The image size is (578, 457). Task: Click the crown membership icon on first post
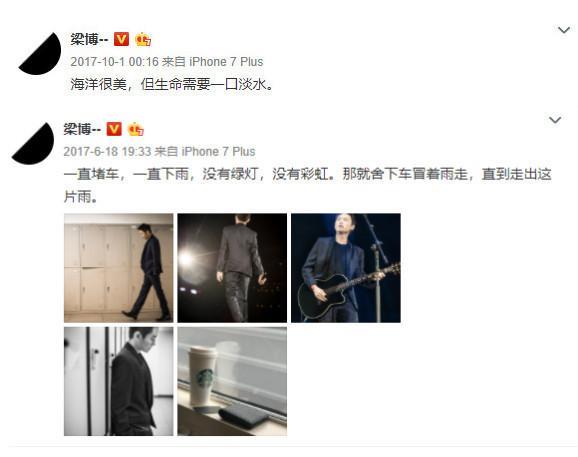pyautogui.click(x=143, y=39)
